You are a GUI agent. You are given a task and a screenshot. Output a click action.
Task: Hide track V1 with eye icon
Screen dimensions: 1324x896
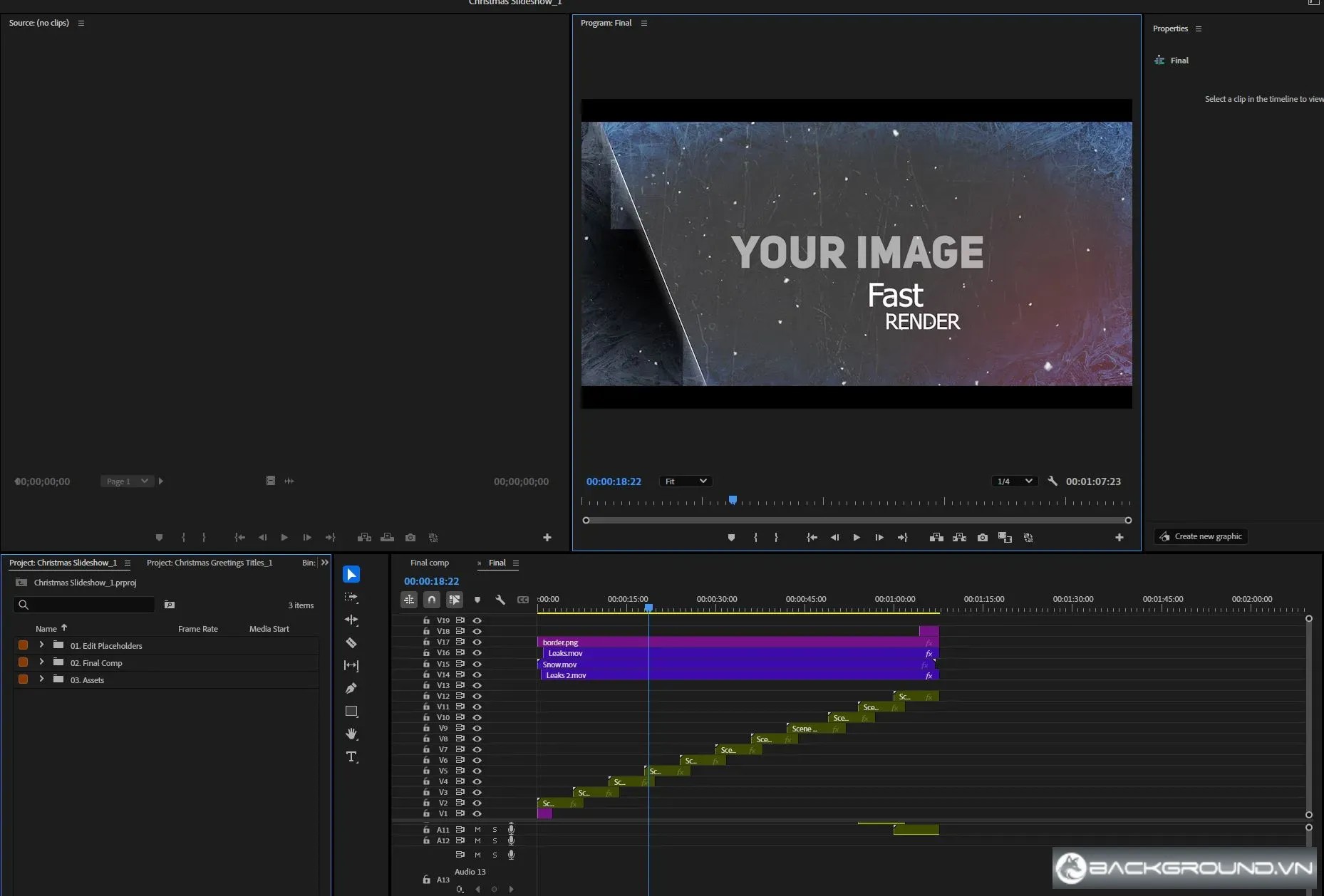click(x=477, y=813)
